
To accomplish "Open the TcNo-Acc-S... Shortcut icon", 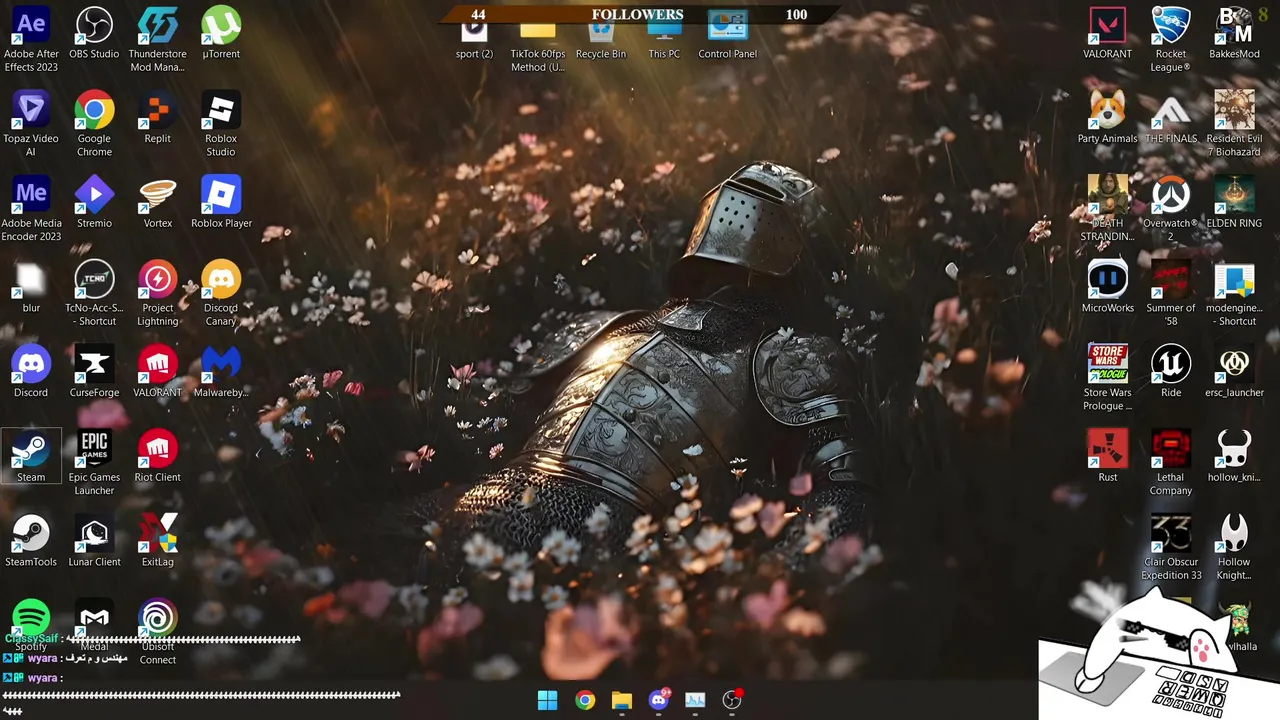I will 94,294.
